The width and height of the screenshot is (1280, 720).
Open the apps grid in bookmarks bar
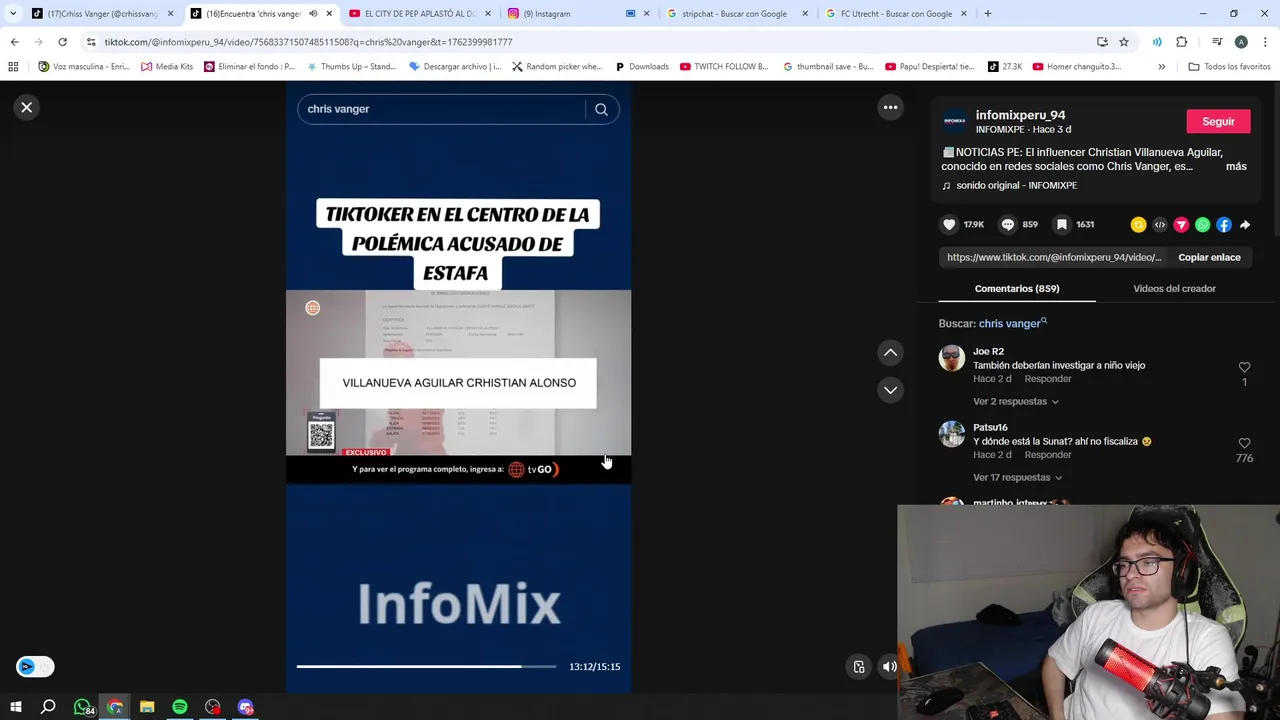tap(13, 67)
